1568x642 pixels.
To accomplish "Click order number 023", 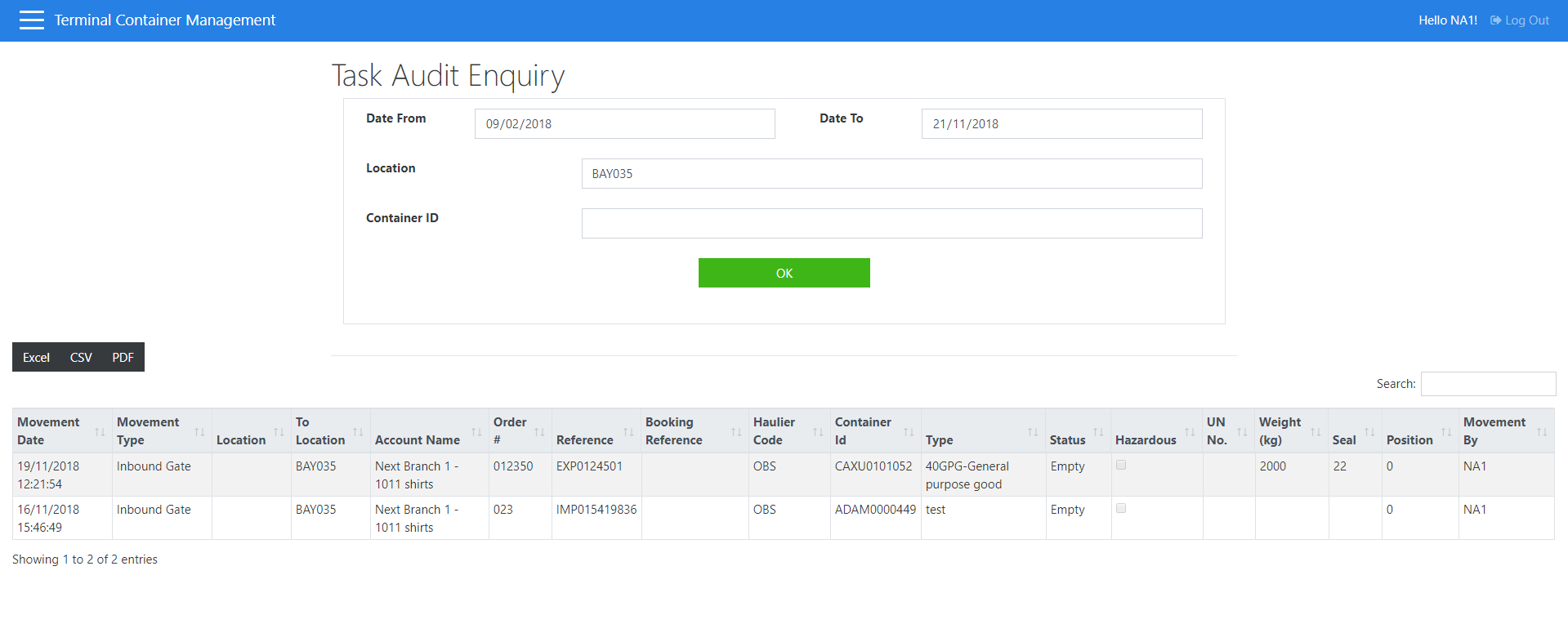I will coord(503,510).
